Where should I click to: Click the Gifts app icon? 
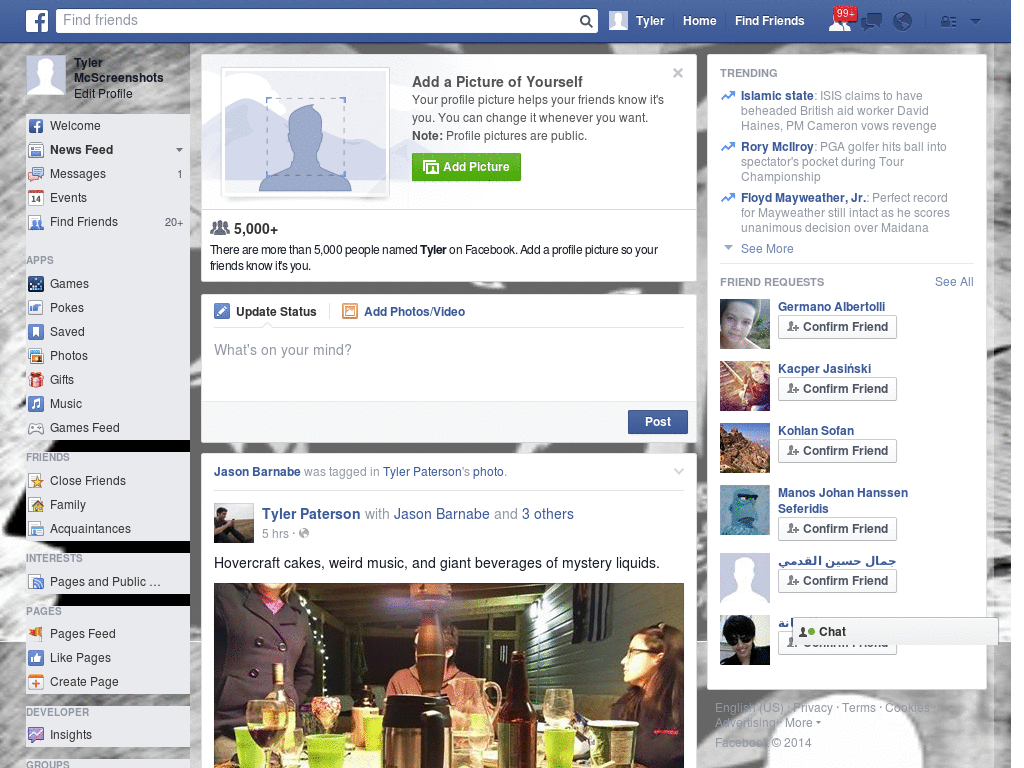[36, 380]
